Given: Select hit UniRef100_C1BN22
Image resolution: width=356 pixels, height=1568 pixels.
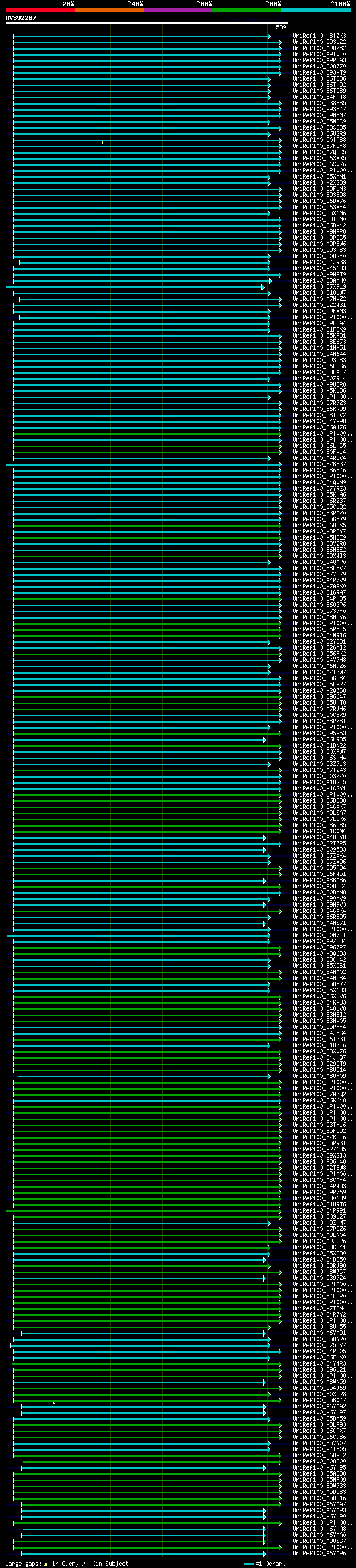Looking at the screenshot, I should pos(319,746).
